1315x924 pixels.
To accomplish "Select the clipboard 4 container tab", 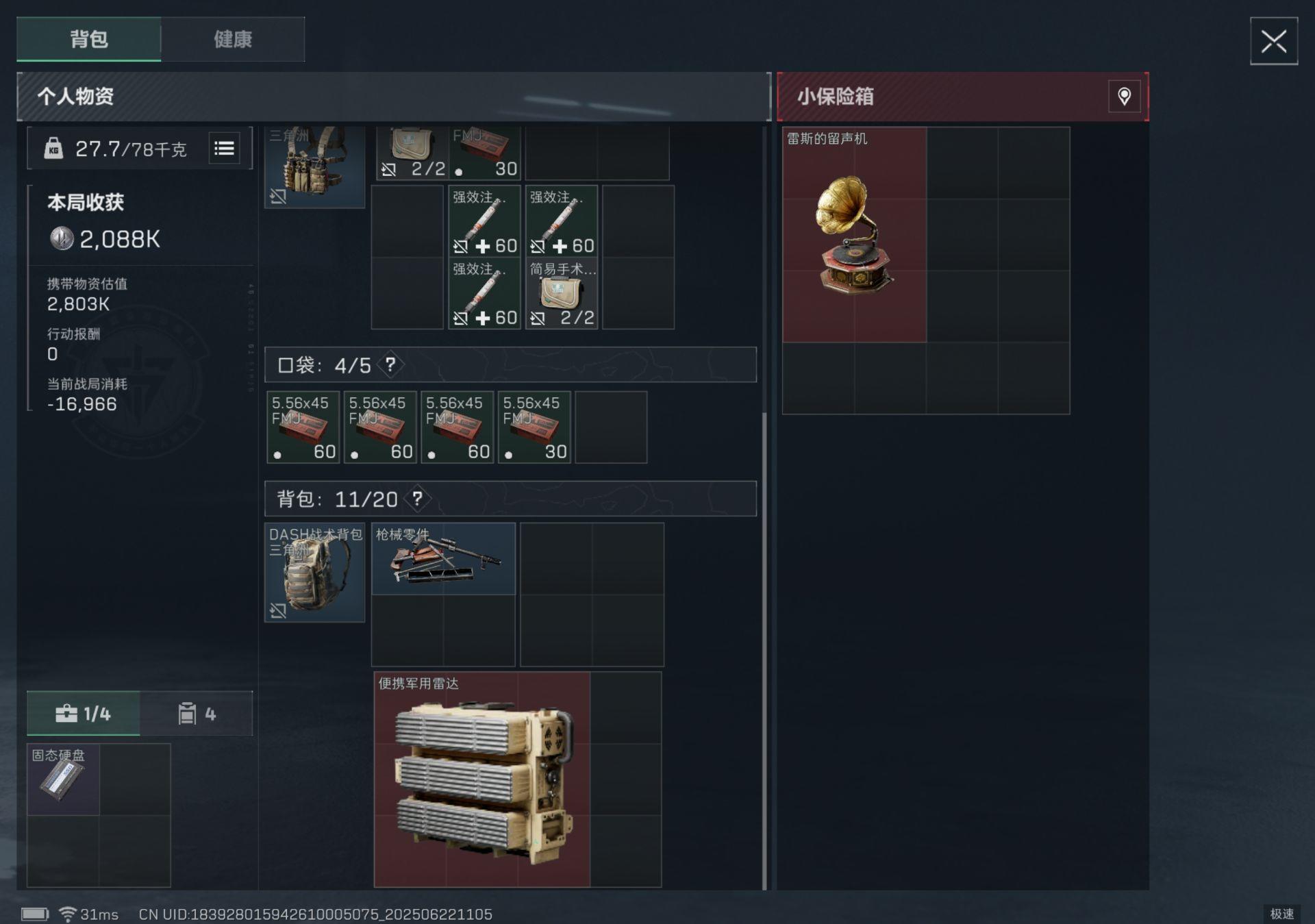I will (197, 714).
